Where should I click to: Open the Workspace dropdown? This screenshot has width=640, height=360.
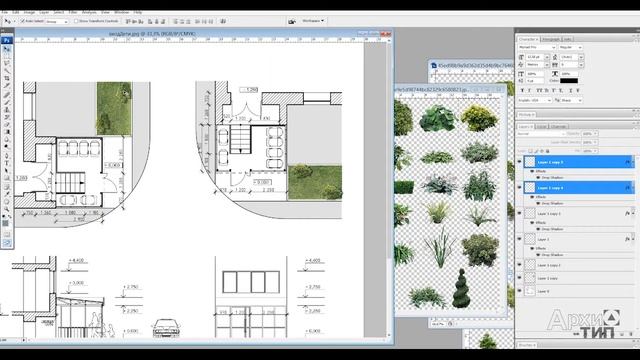tap(313, 21)
